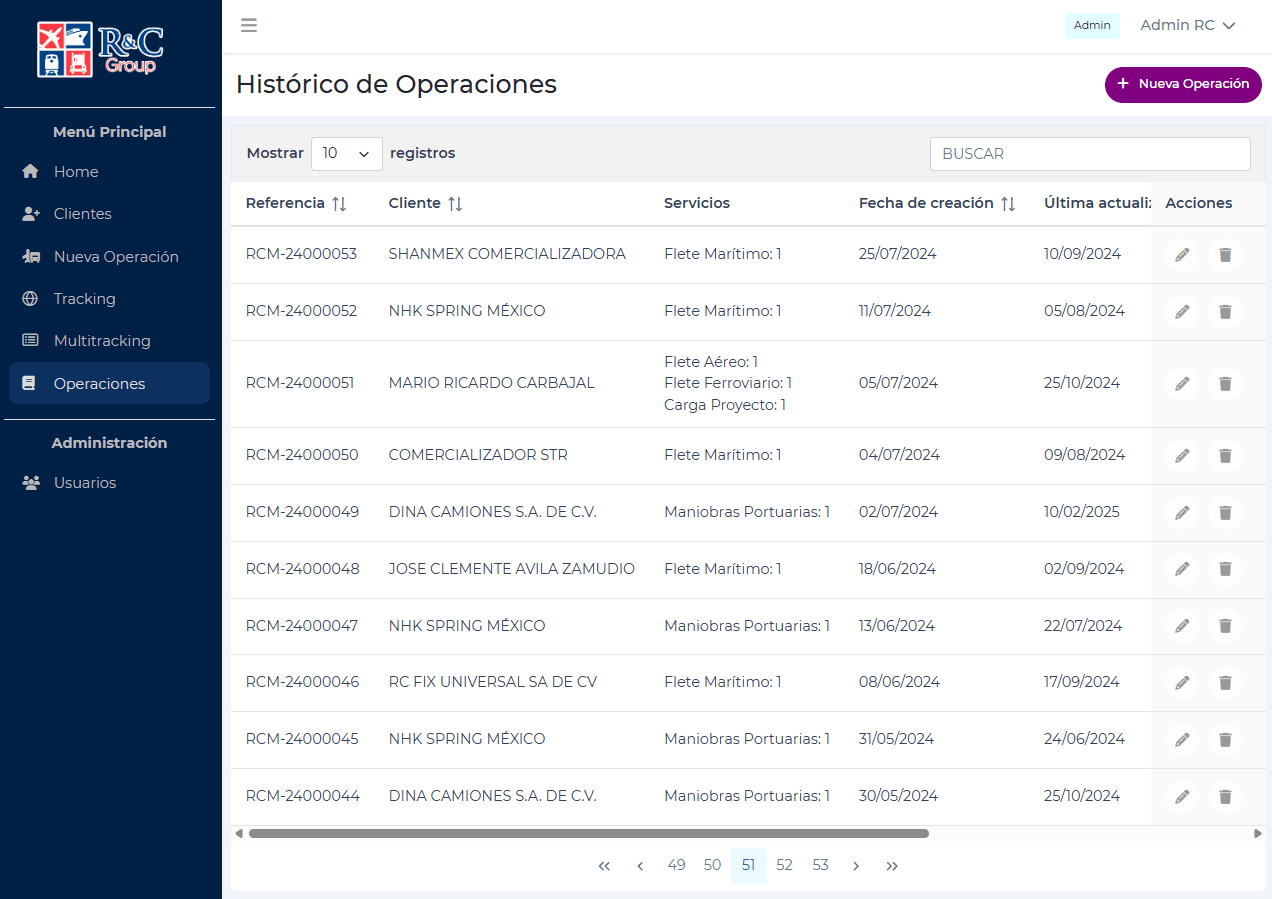This screenshot has width=1272, height=899.
Task: Go to page 50
Action: pos(712,866)
